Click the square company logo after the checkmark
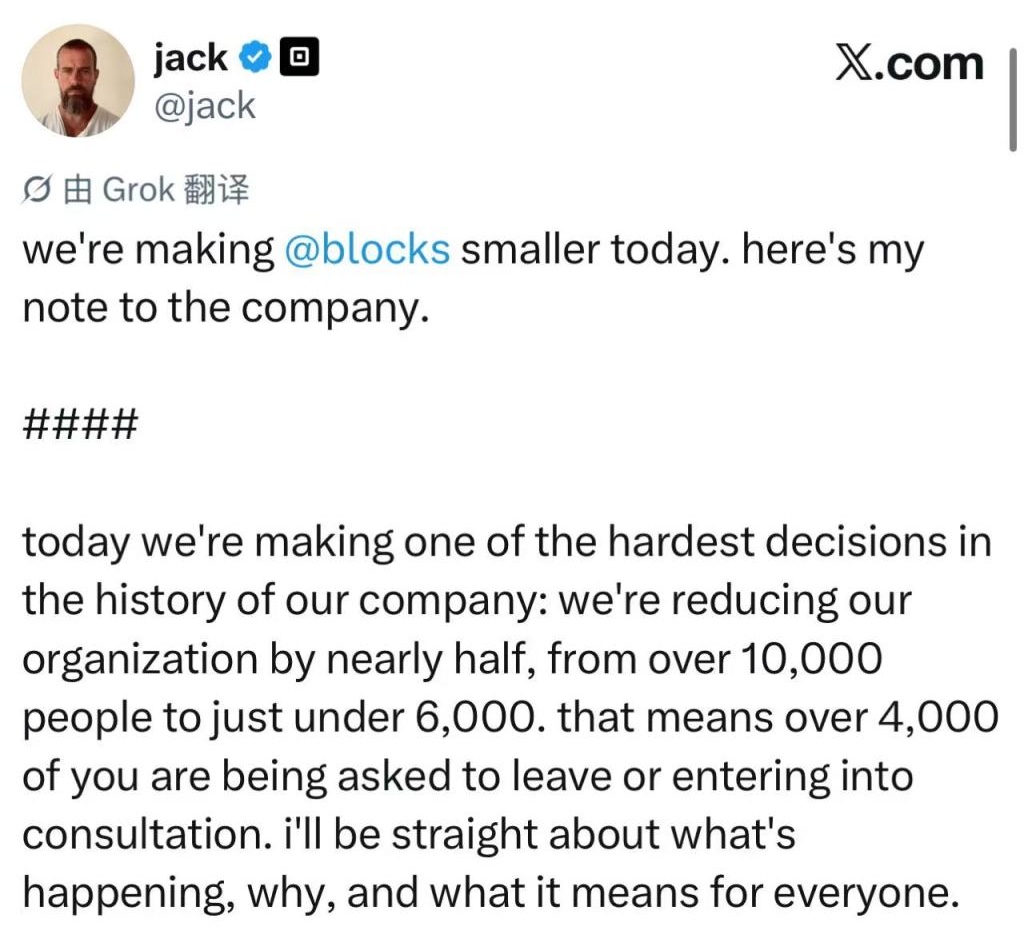The image size is (1024, 935). pos(301,56)
